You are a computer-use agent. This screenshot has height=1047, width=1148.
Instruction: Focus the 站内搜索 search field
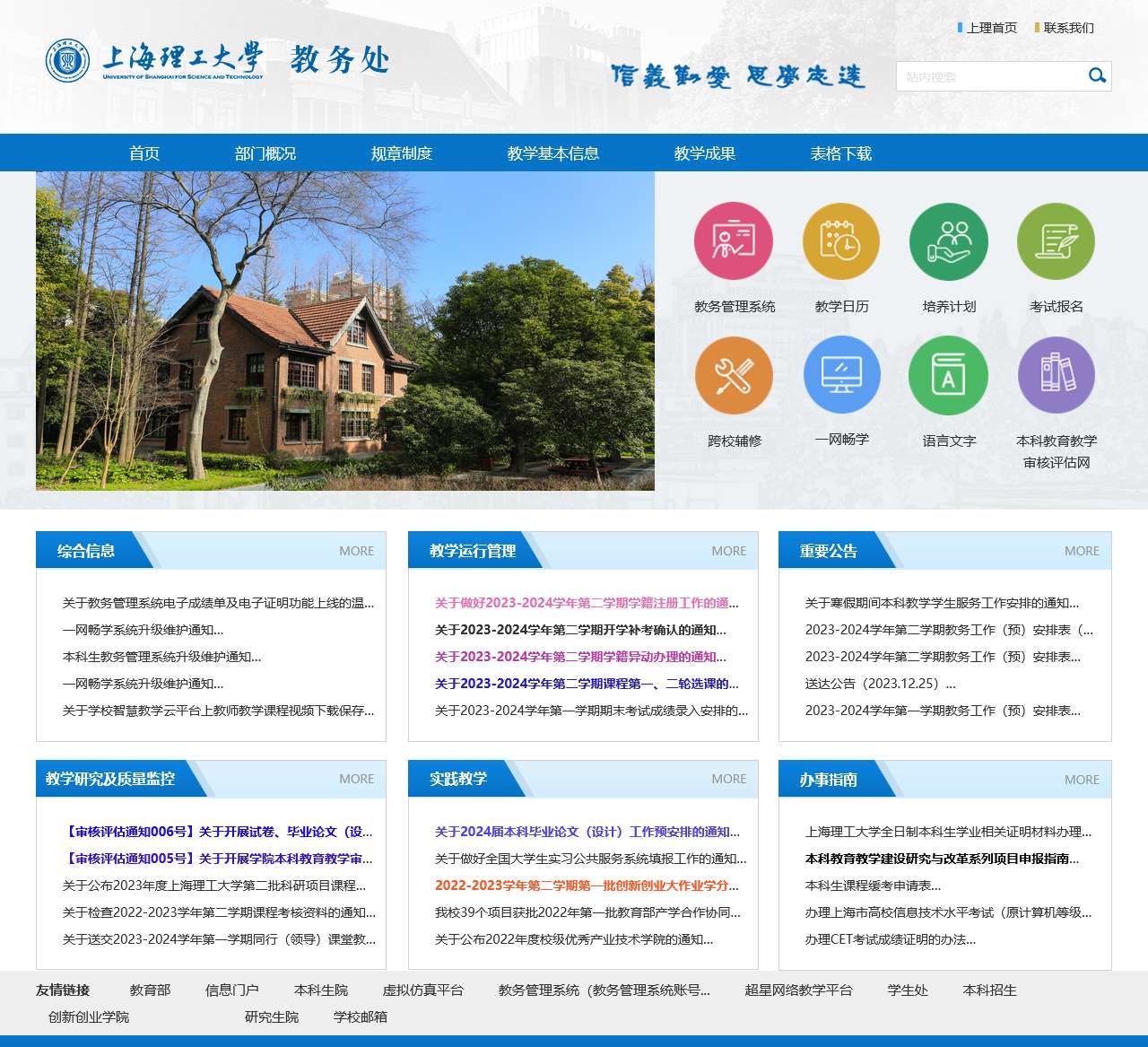point(989,76)
